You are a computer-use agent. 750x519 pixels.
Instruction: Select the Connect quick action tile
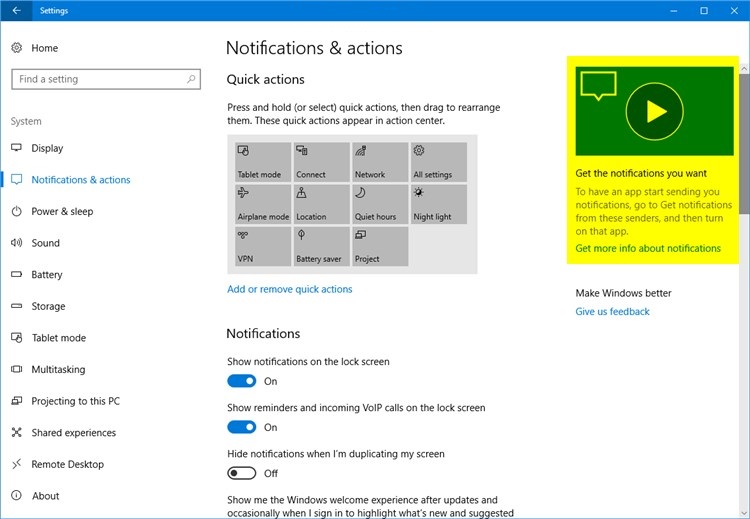tap(321, 162)
